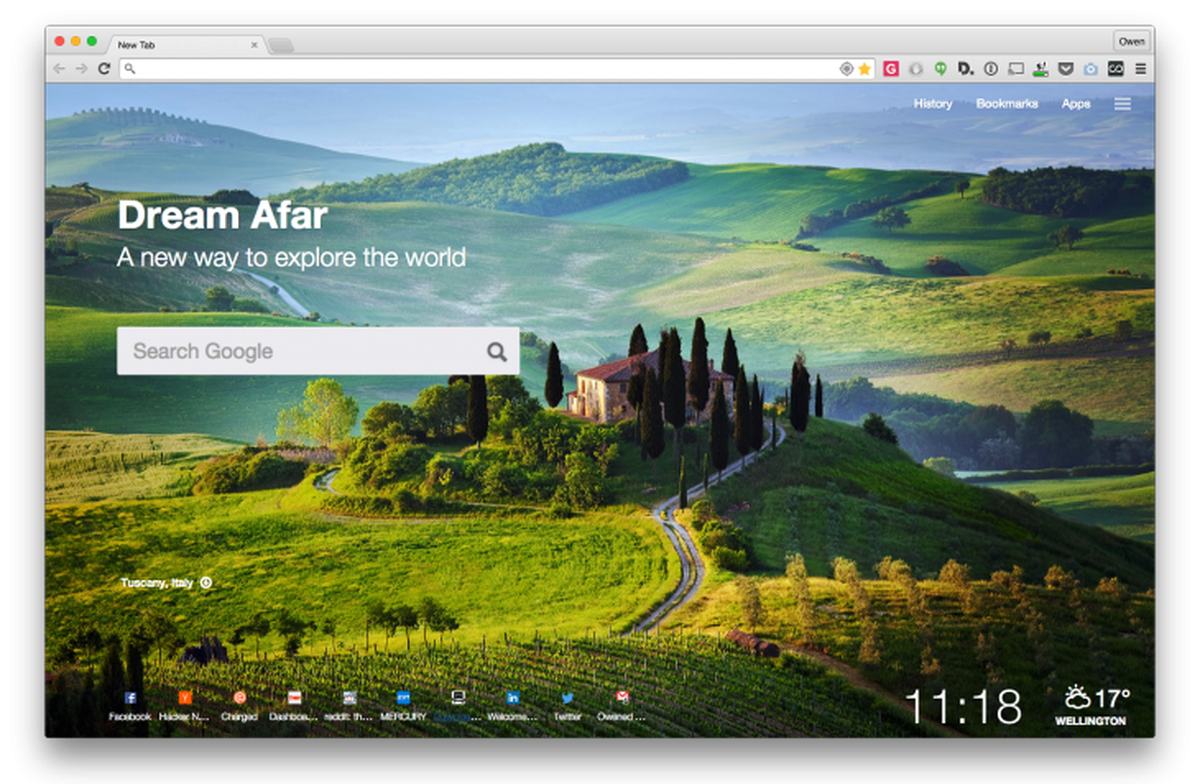Go back to the previous page
This screenshot has width=1200, height=784.
coord(59,69)
